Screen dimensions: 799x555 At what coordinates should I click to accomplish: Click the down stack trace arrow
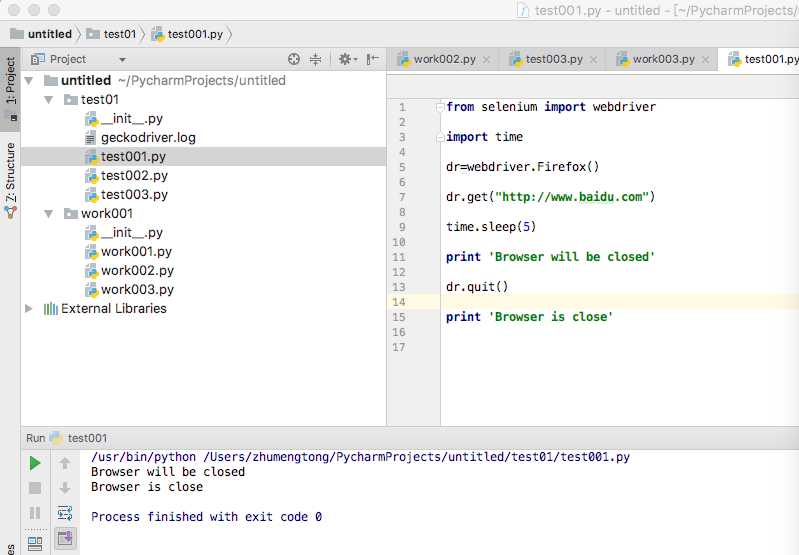click(x=65, y=488)
